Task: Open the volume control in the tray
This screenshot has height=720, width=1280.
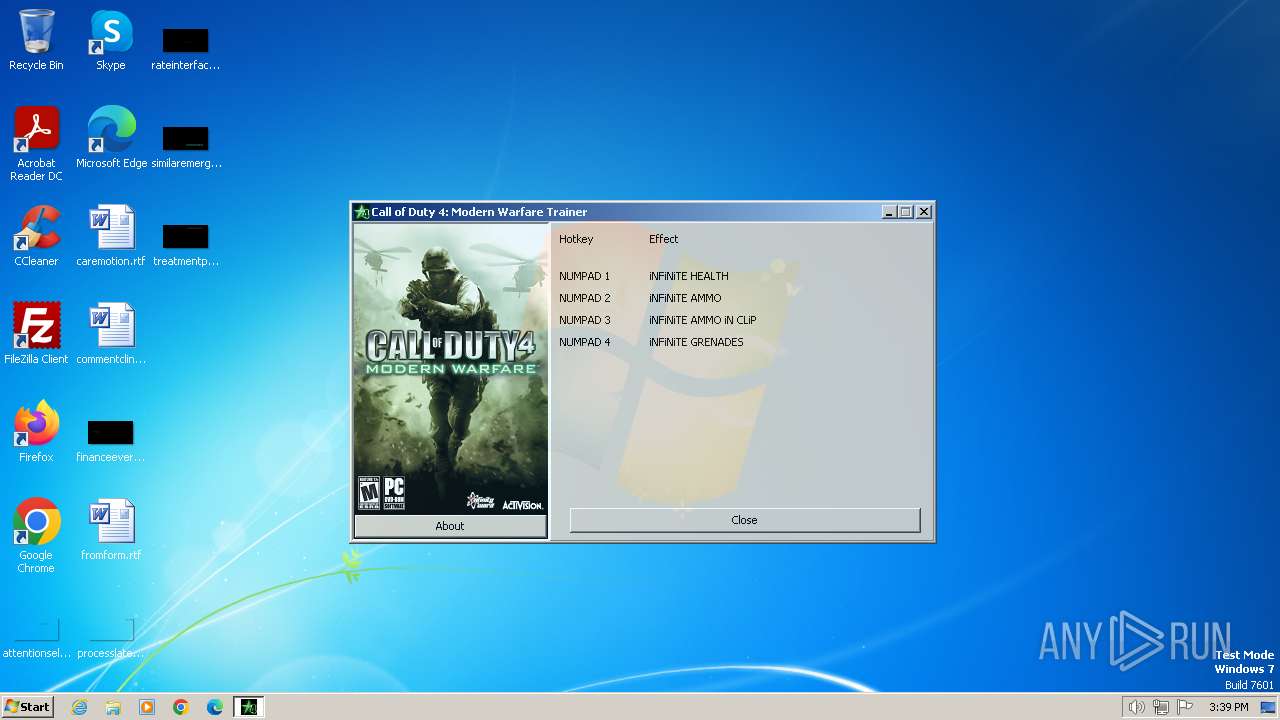Action: click(x=1136, y=707)
